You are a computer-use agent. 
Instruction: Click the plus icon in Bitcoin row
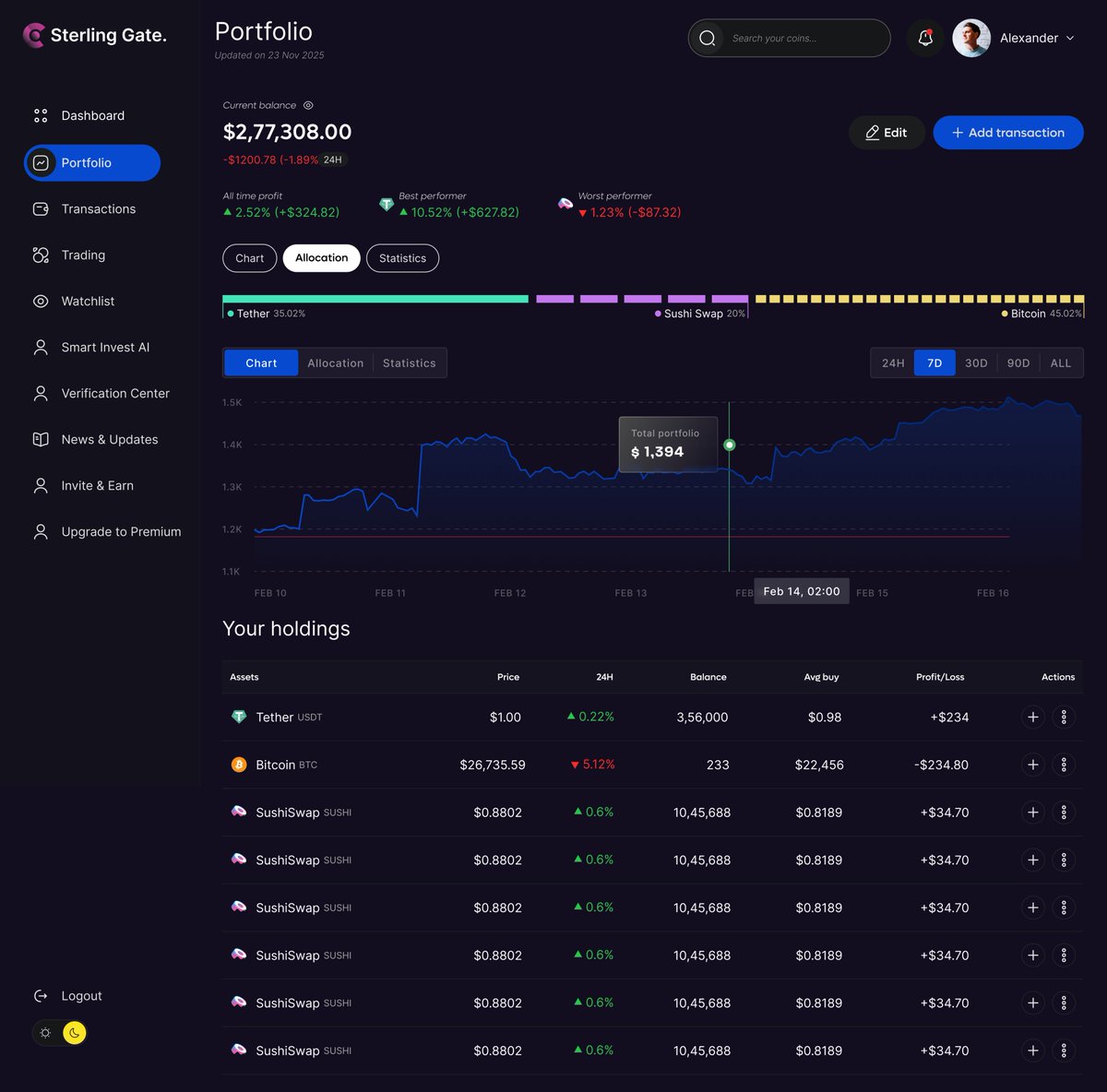pos(1033,765)
